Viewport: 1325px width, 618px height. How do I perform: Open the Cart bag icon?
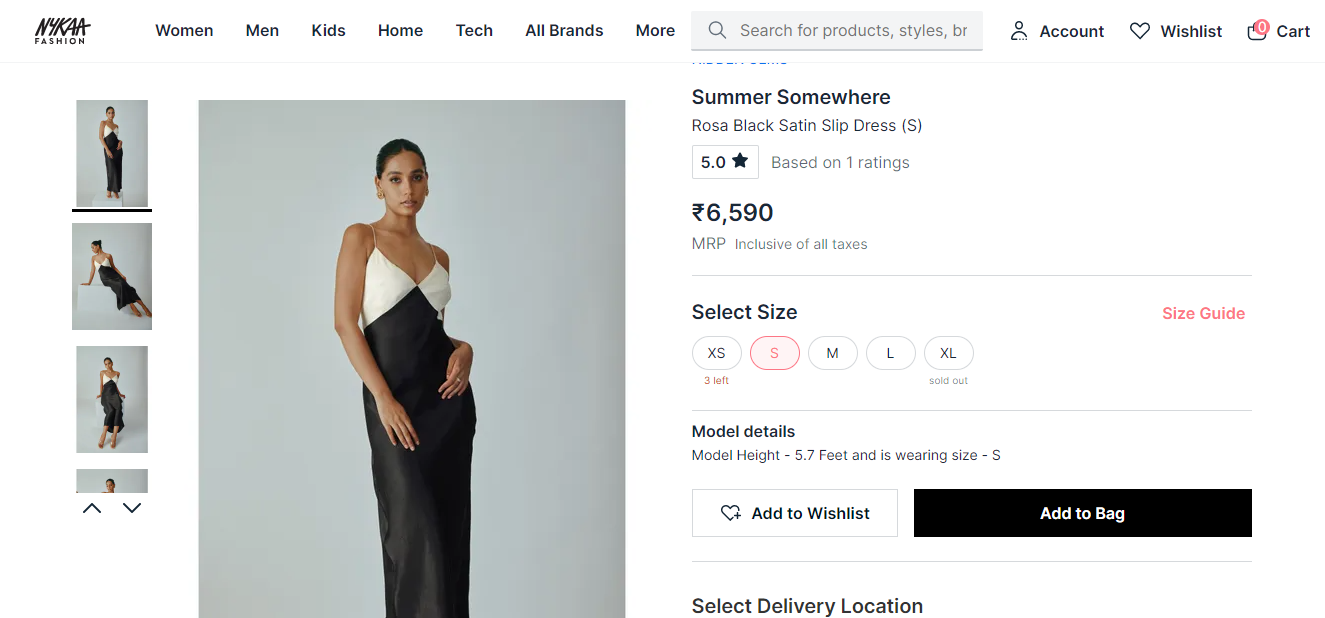(x=1257, y=31)
